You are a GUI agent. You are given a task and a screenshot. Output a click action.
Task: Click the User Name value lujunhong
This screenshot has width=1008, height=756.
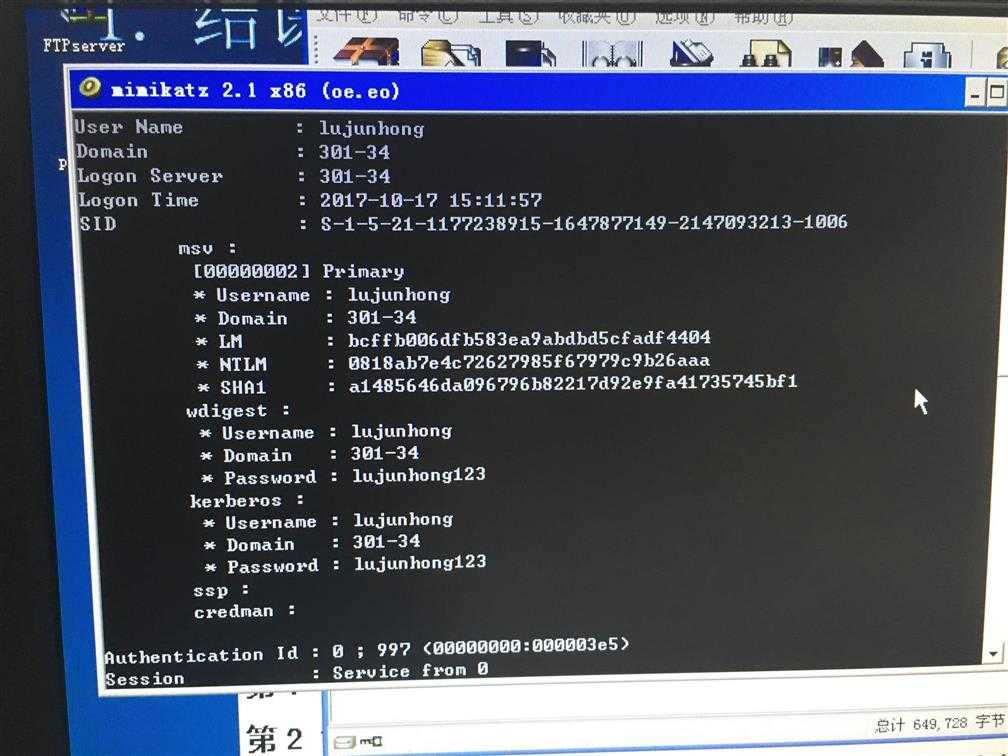click(372, 129)
